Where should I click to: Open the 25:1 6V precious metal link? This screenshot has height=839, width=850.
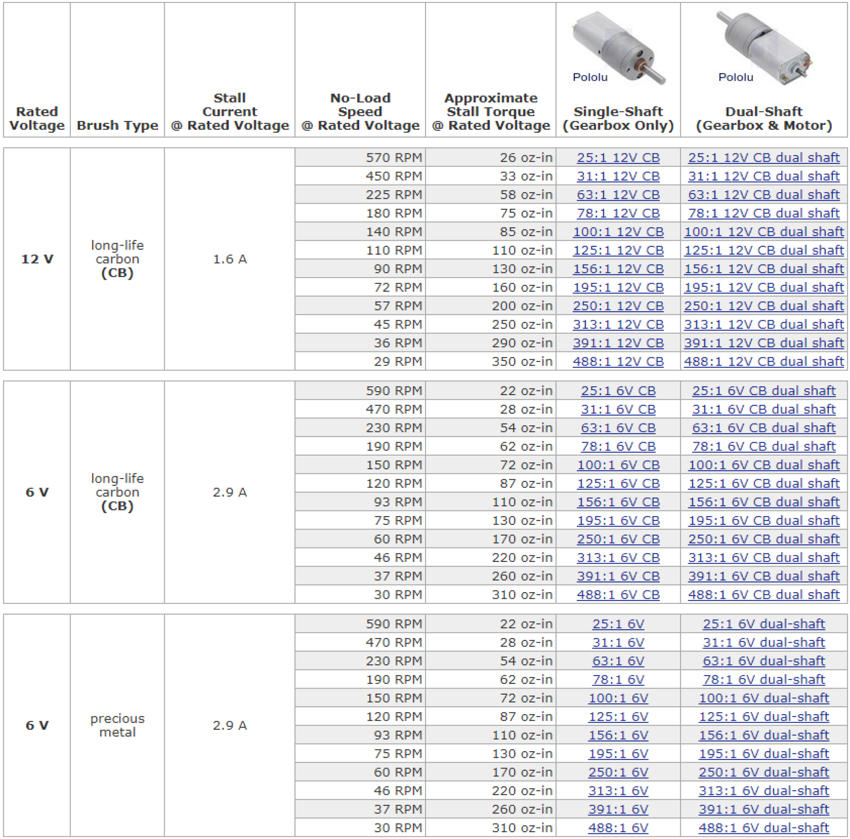tap(618, 624)
